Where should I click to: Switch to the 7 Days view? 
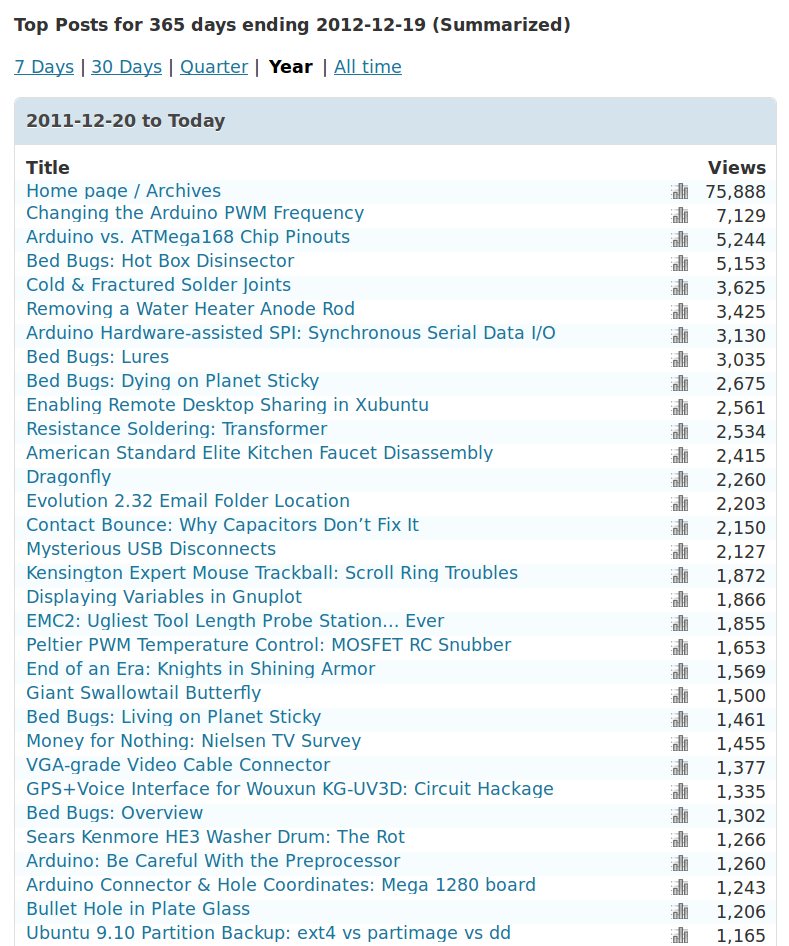coord(44,67)
